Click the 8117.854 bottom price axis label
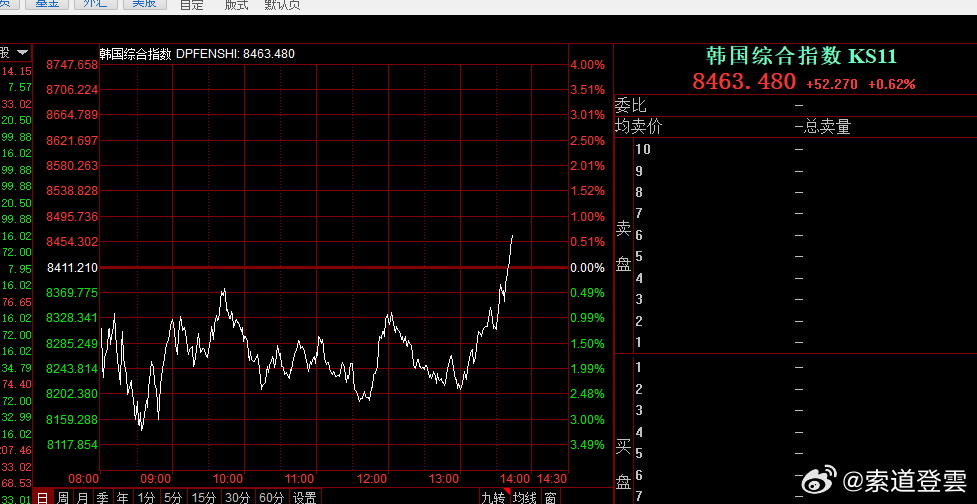This screenshot has height=504, width=977. coord(72,444)
